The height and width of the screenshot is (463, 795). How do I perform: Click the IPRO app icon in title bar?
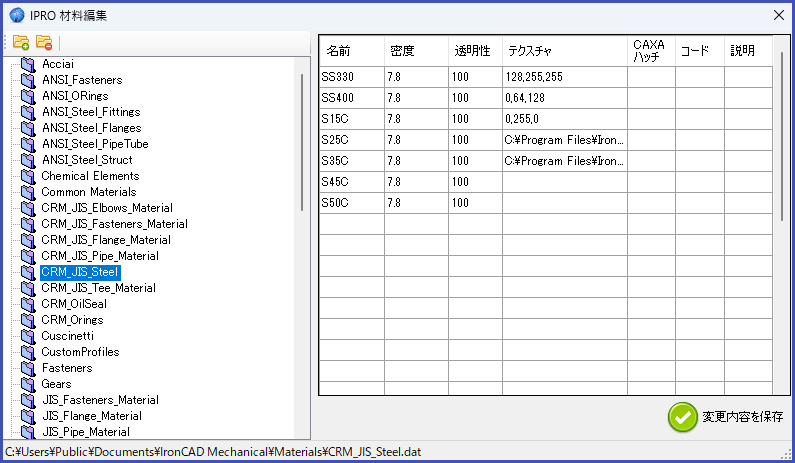17,15
